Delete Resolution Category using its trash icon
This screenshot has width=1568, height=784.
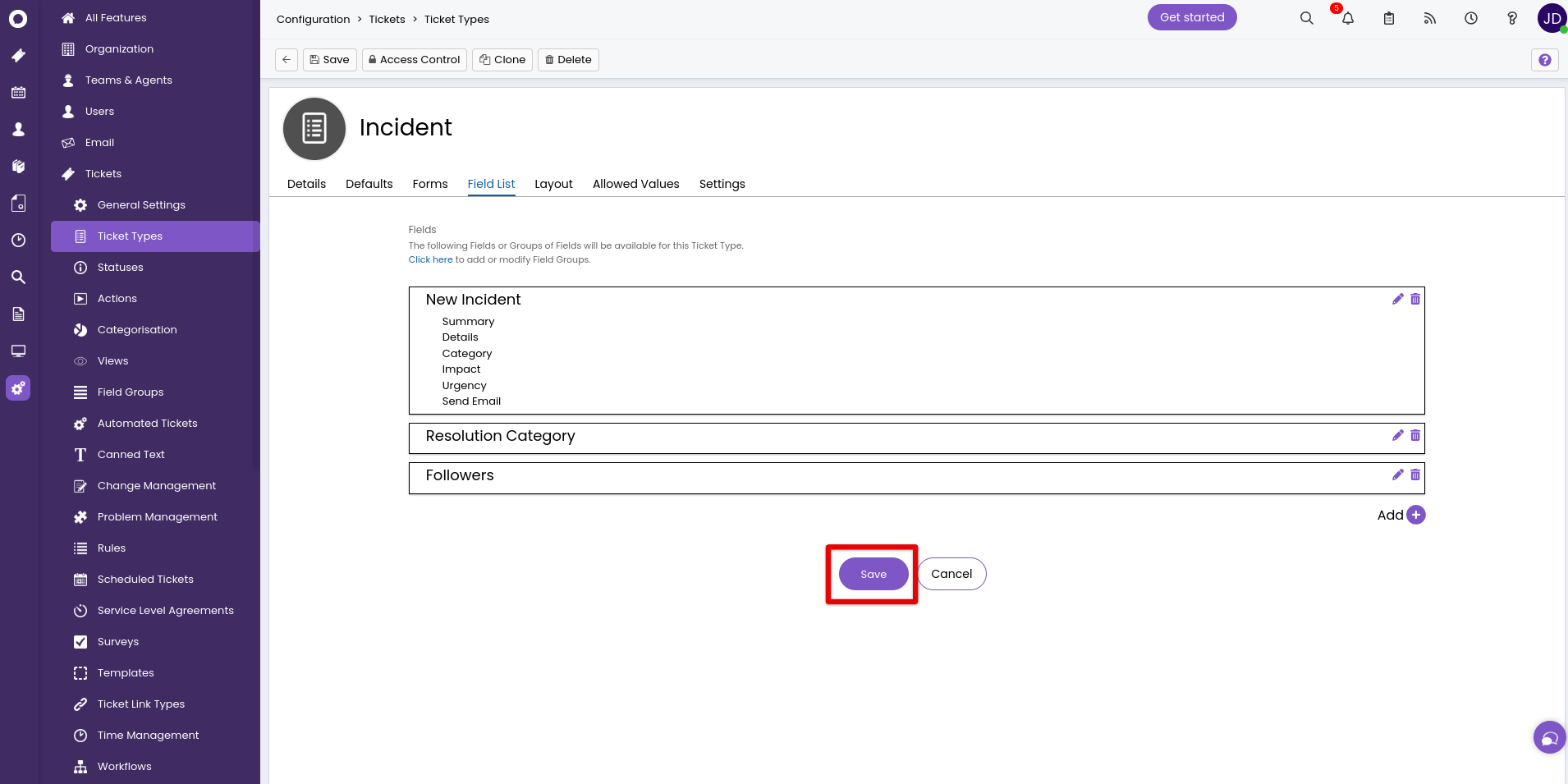pyautogui.click(x=1414, y=435)
